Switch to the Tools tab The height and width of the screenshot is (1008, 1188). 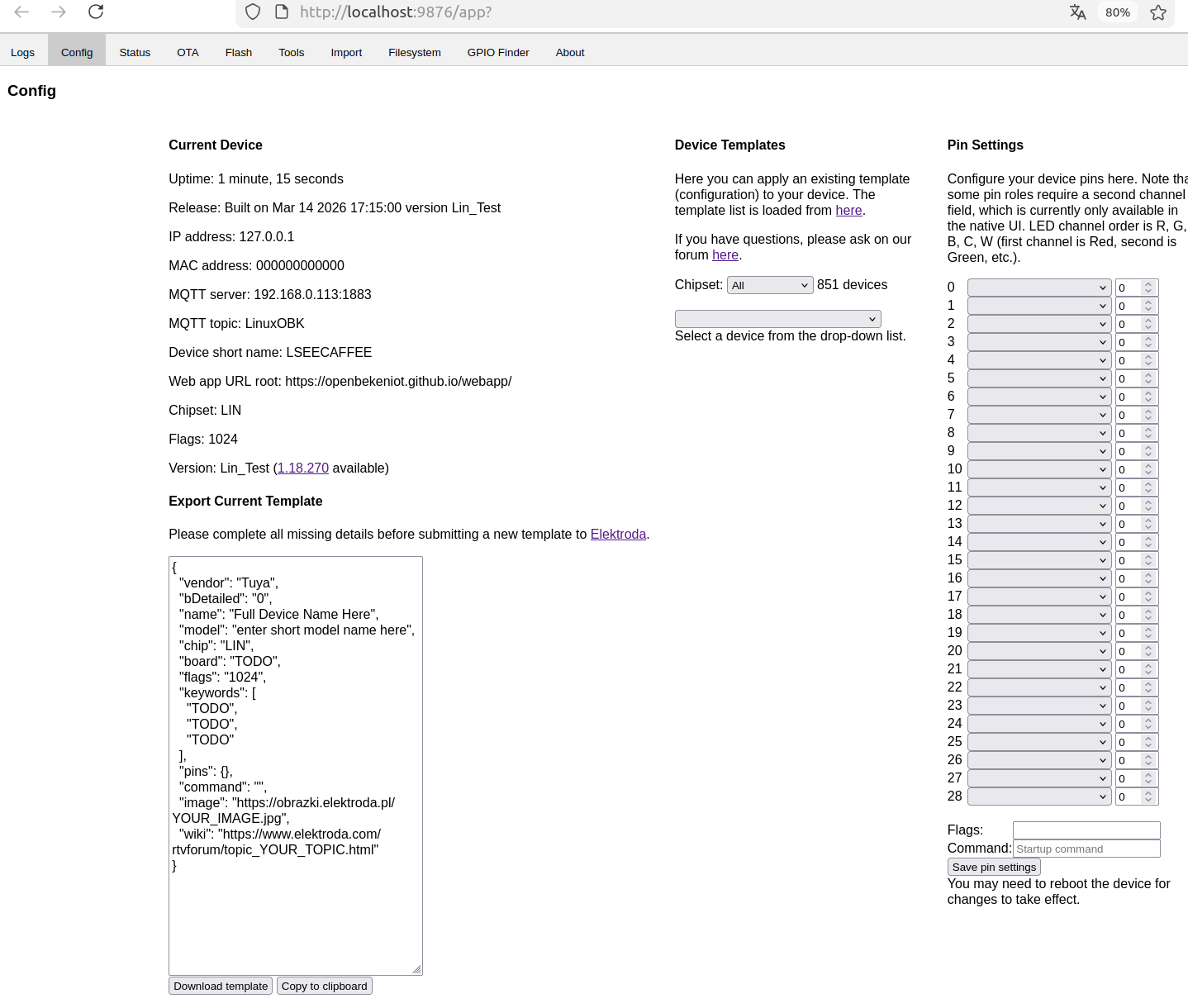[292, 52]
